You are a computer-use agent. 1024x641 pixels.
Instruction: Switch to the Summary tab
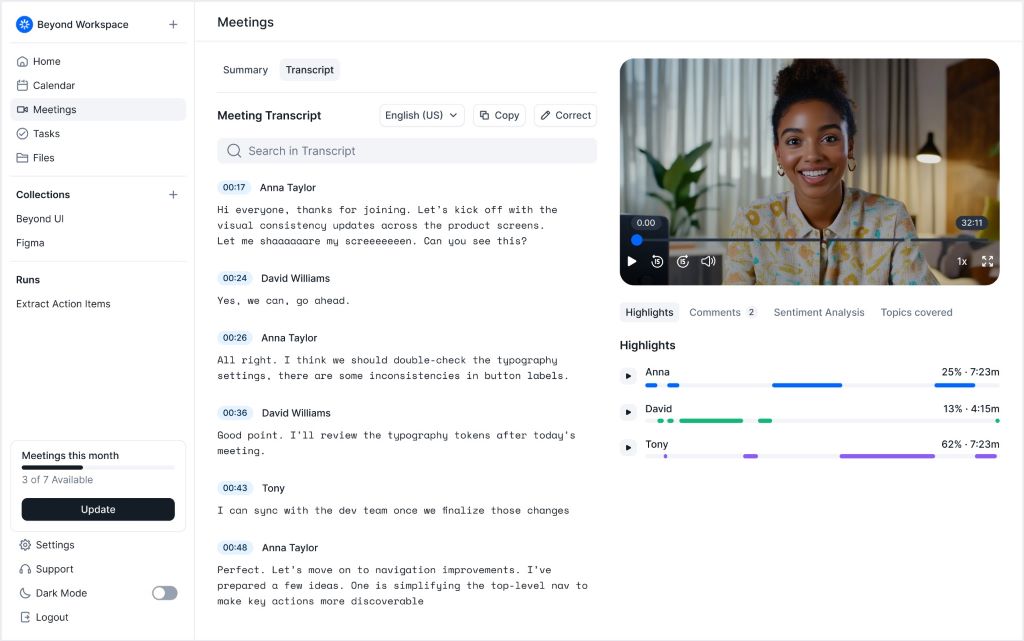245,70
